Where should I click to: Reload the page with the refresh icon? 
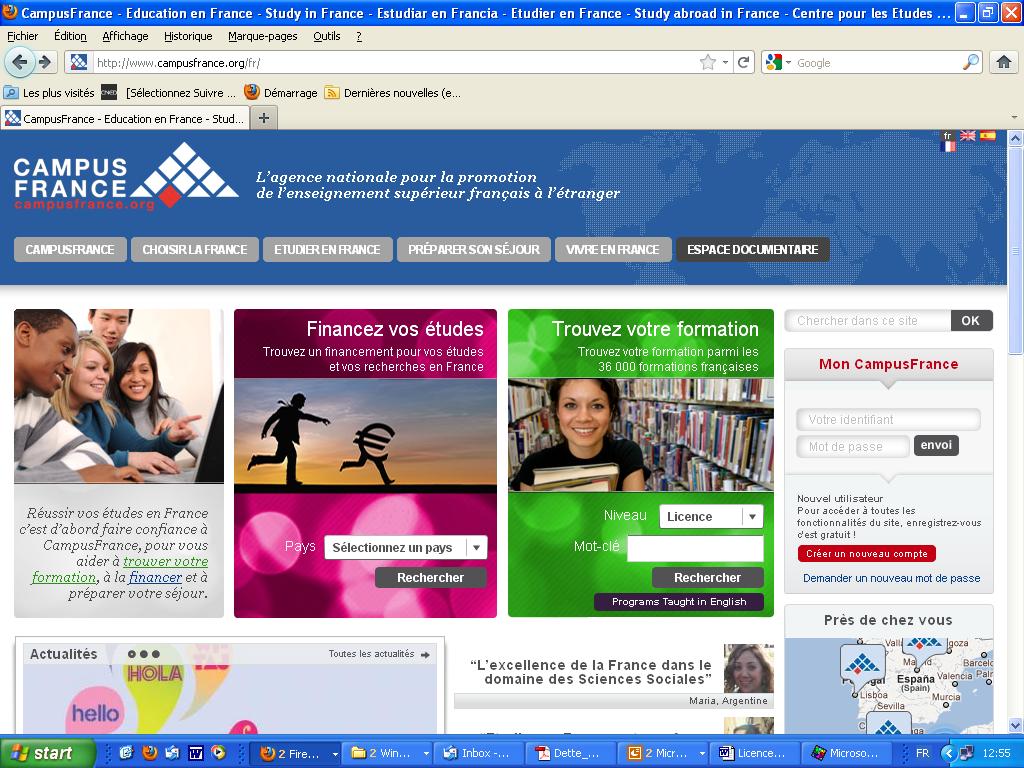tap(743, 63)
